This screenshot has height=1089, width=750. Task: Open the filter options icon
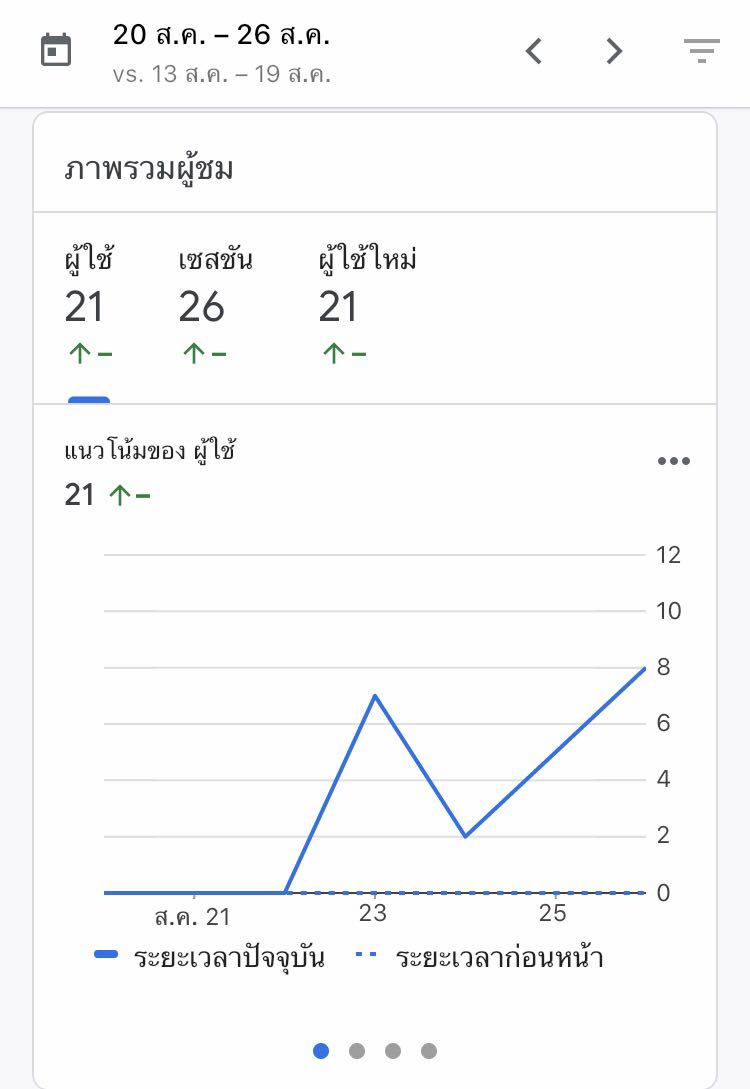[701, 51]
